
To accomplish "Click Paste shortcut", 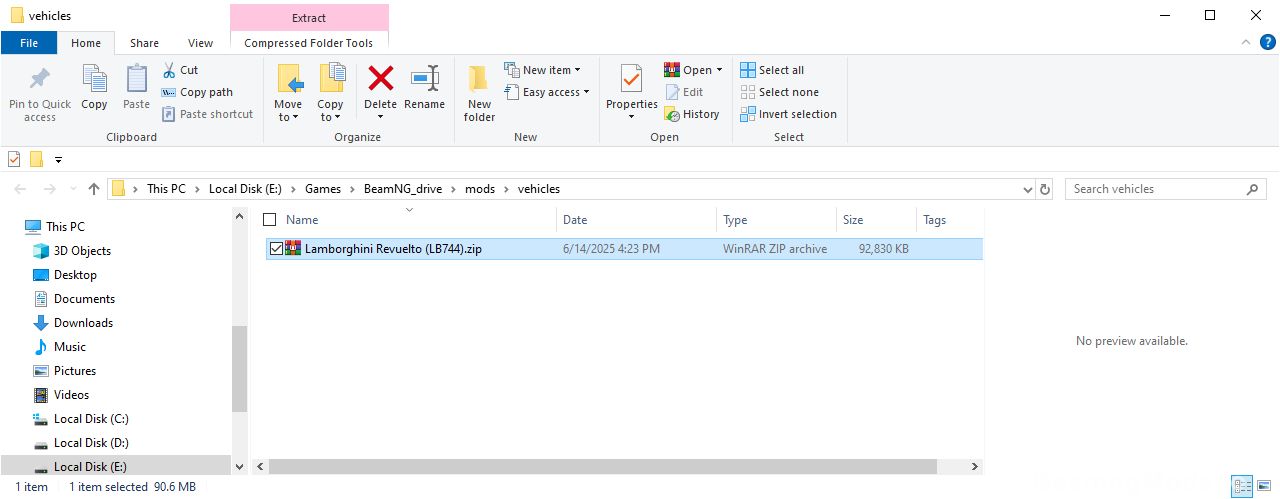I will (207, 114).
